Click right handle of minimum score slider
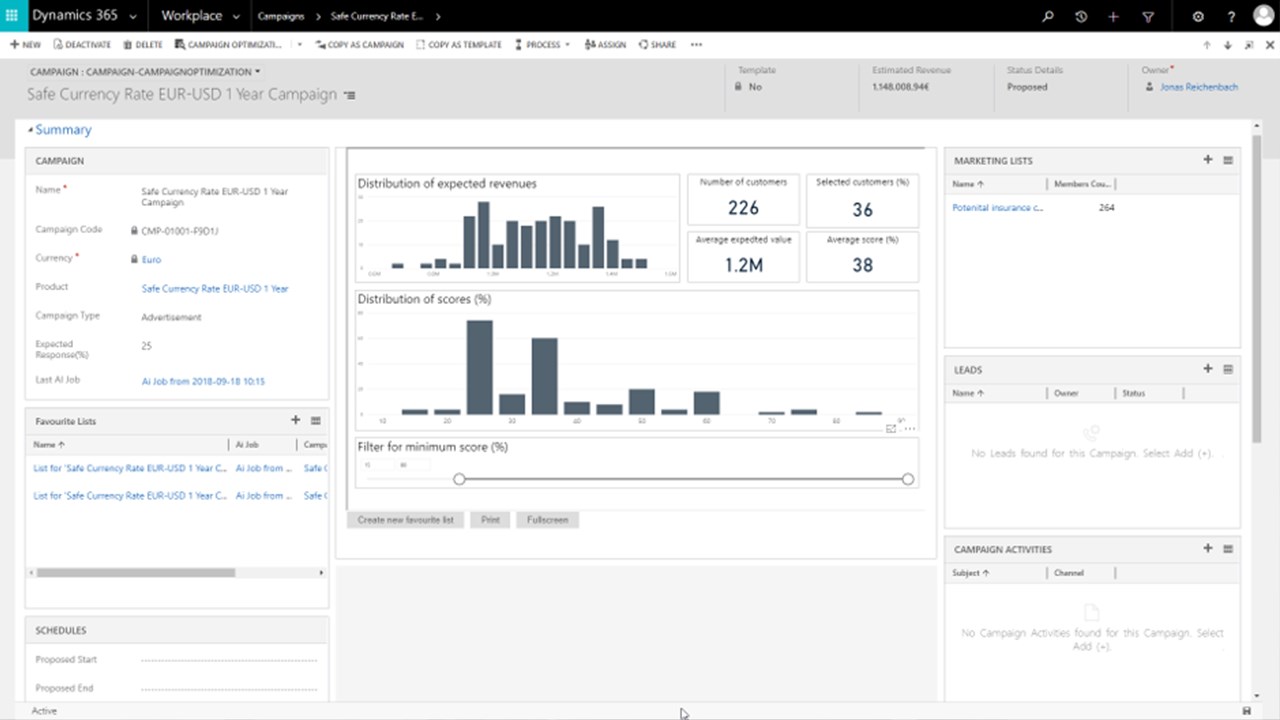Image resolution: width=1280 pixels, height=720 pixels. click(x=907, y=479)
